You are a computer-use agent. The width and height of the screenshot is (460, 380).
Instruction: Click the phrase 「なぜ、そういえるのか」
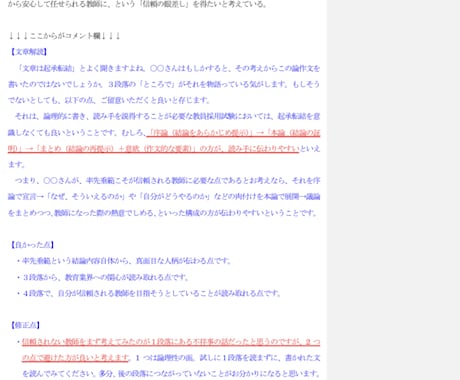pyautogui.click(x=86, y=197)
